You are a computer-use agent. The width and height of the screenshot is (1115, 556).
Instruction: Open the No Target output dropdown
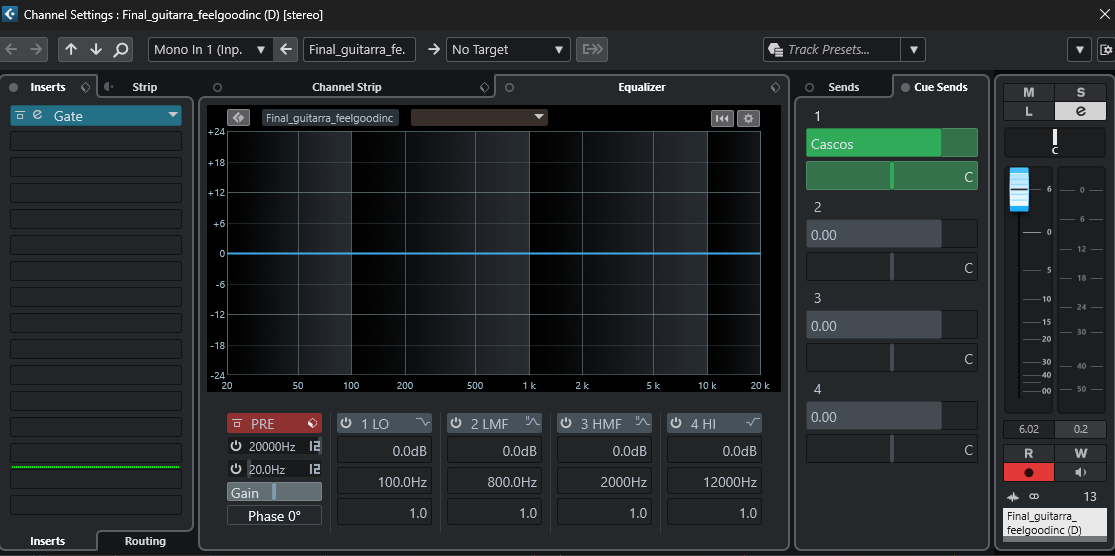(508, 49)
